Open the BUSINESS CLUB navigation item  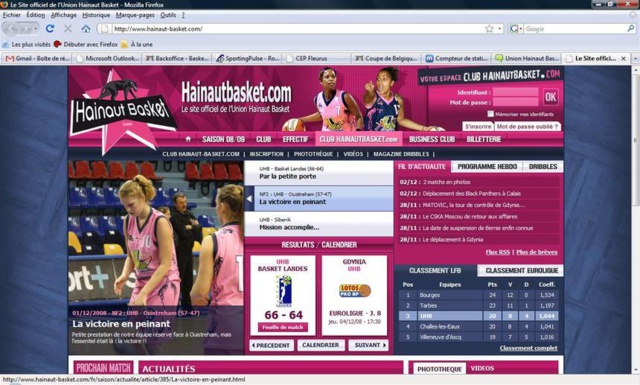[x=432, y=139]
